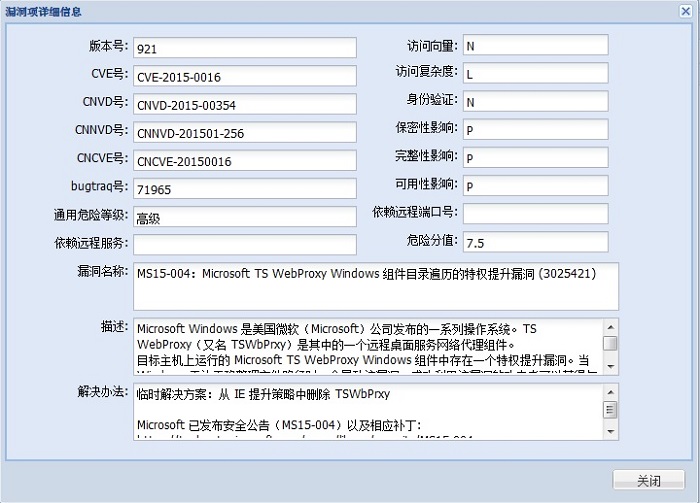Click the line starting 临时解决方案
Viewport: 700px width, 503px height.
coord(263,394)
